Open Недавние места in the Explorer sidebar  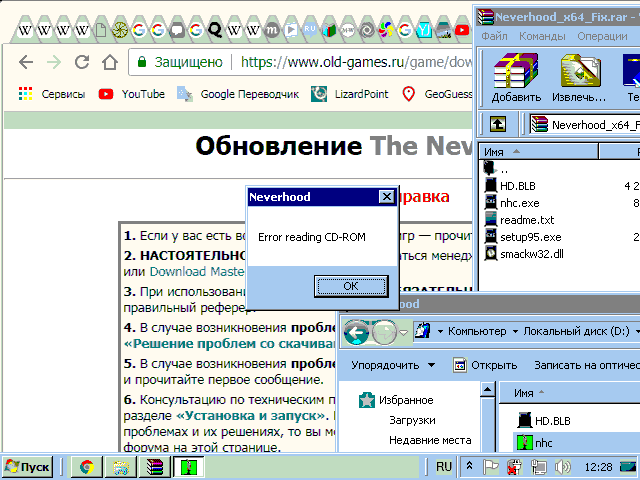coord(430,440)
